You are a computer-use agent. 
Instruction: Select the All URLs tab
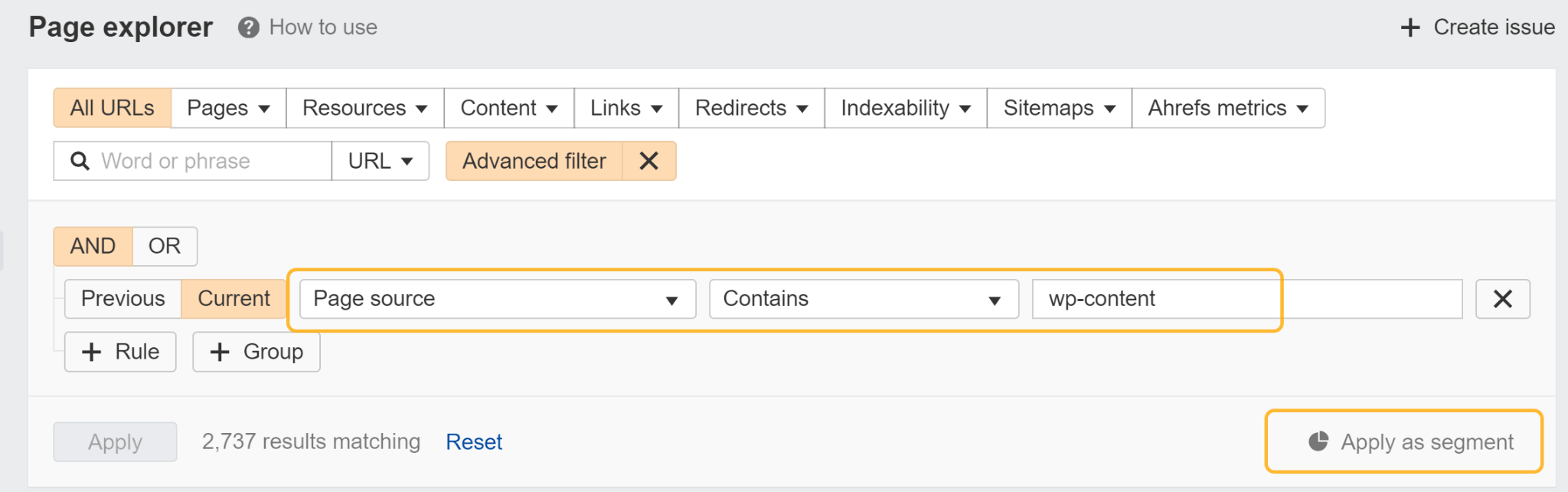pyautogui.click(x=112, y=108)
